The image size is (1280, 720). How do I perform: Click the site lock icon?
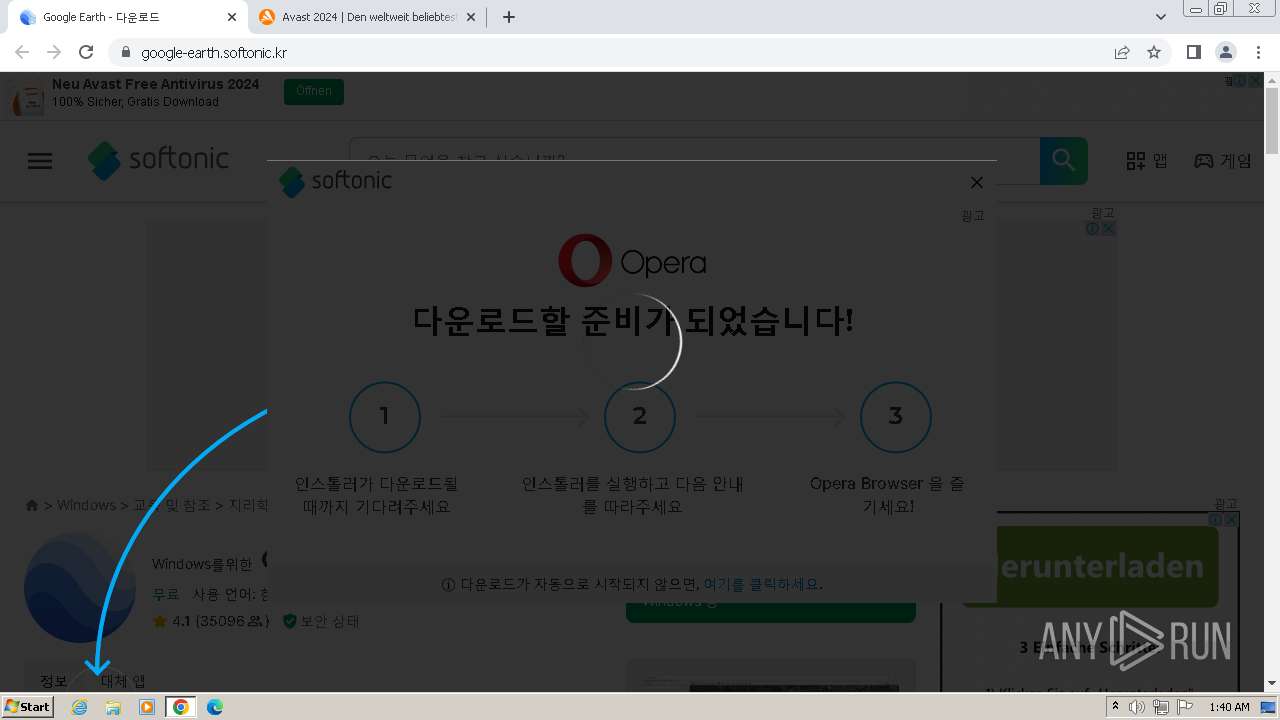[125, 52]
